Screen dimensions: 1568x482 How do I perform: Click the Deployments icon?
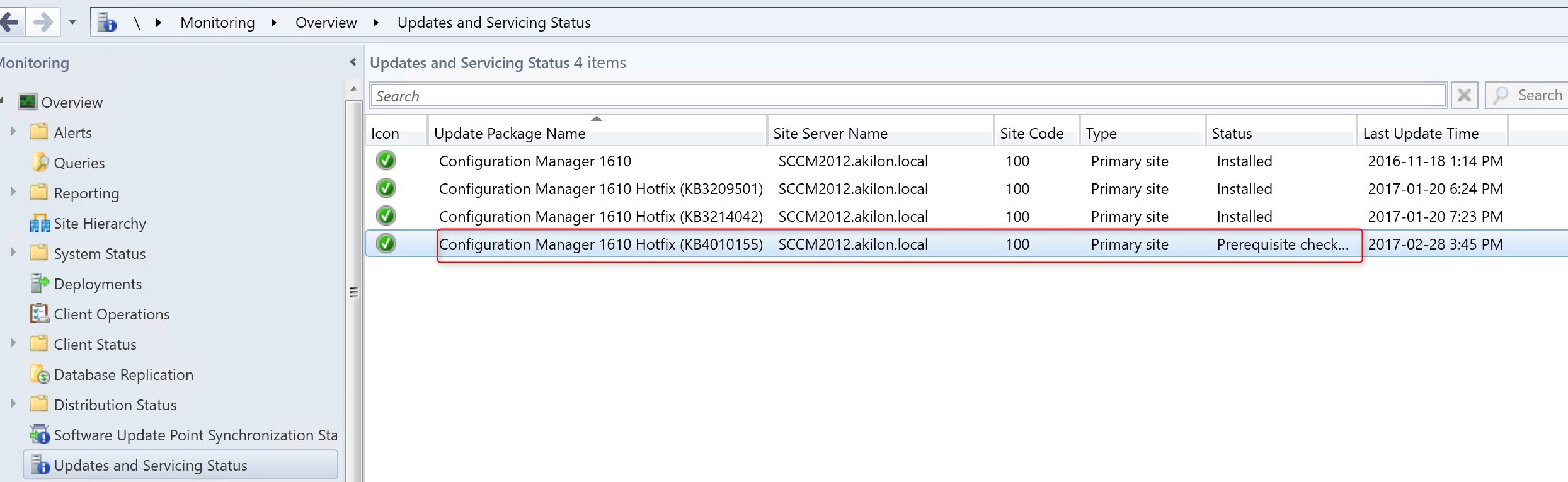click(x=40, y=284)
